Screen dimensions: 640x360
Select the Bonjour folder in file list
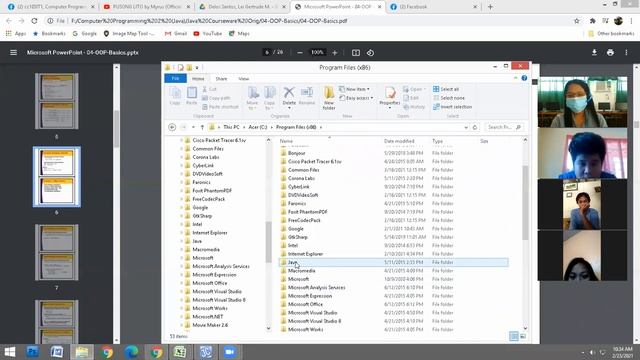[x=394, y=153]
